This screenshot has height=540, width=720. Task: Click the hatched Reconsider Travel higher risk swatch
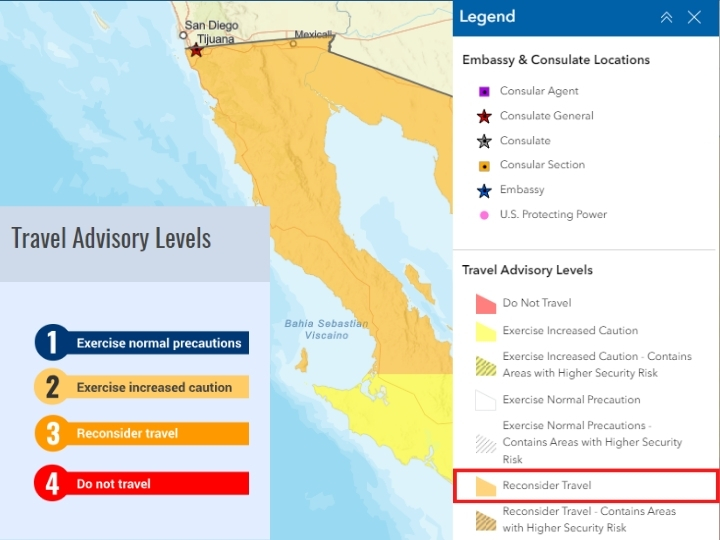(x=486, y=521)
